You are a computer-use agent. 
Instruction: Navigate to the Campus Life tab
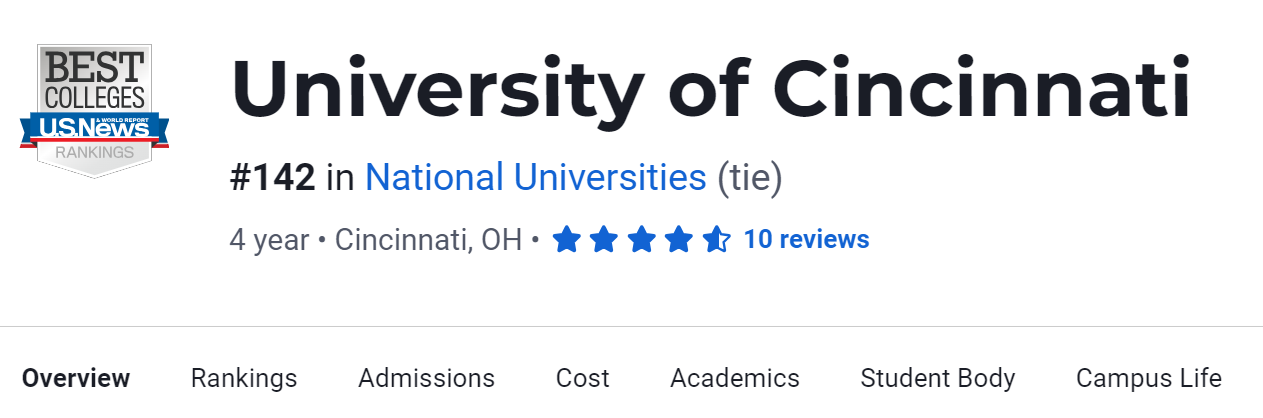(x=1149, y=378)
